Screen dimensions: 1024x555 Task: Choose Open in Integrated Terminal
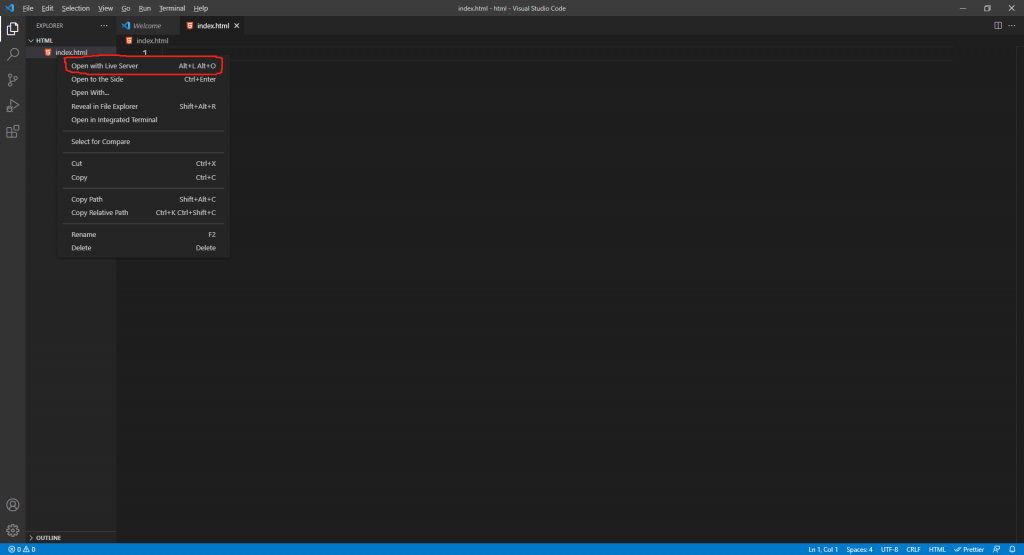point(143,119)
